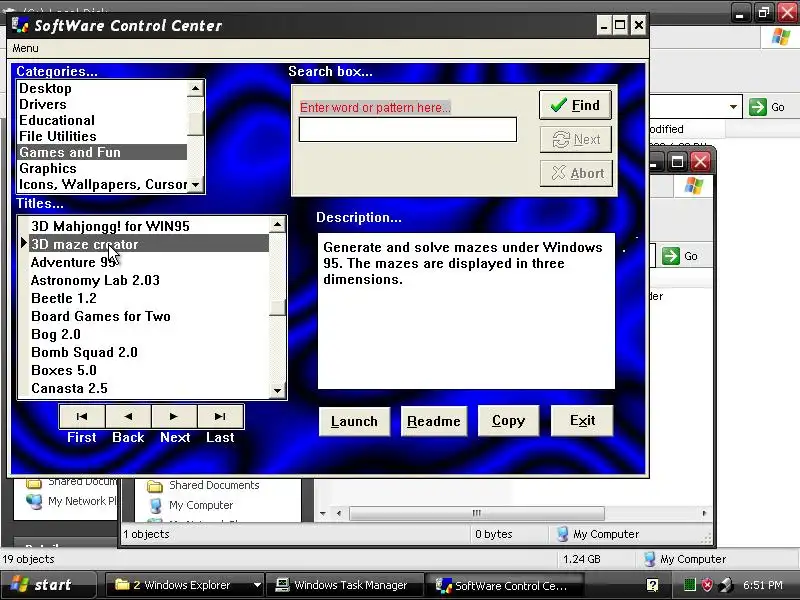The height and width of the screenshot is (600, 800).
Task: Click the Abort search button
Action: (x=576, y=173)
